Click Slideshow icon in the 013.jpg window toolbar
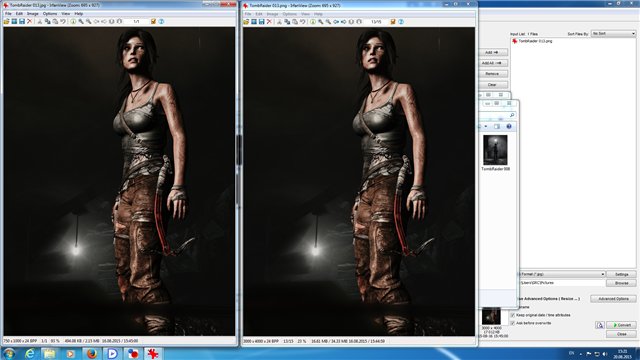 pos(14,21)
